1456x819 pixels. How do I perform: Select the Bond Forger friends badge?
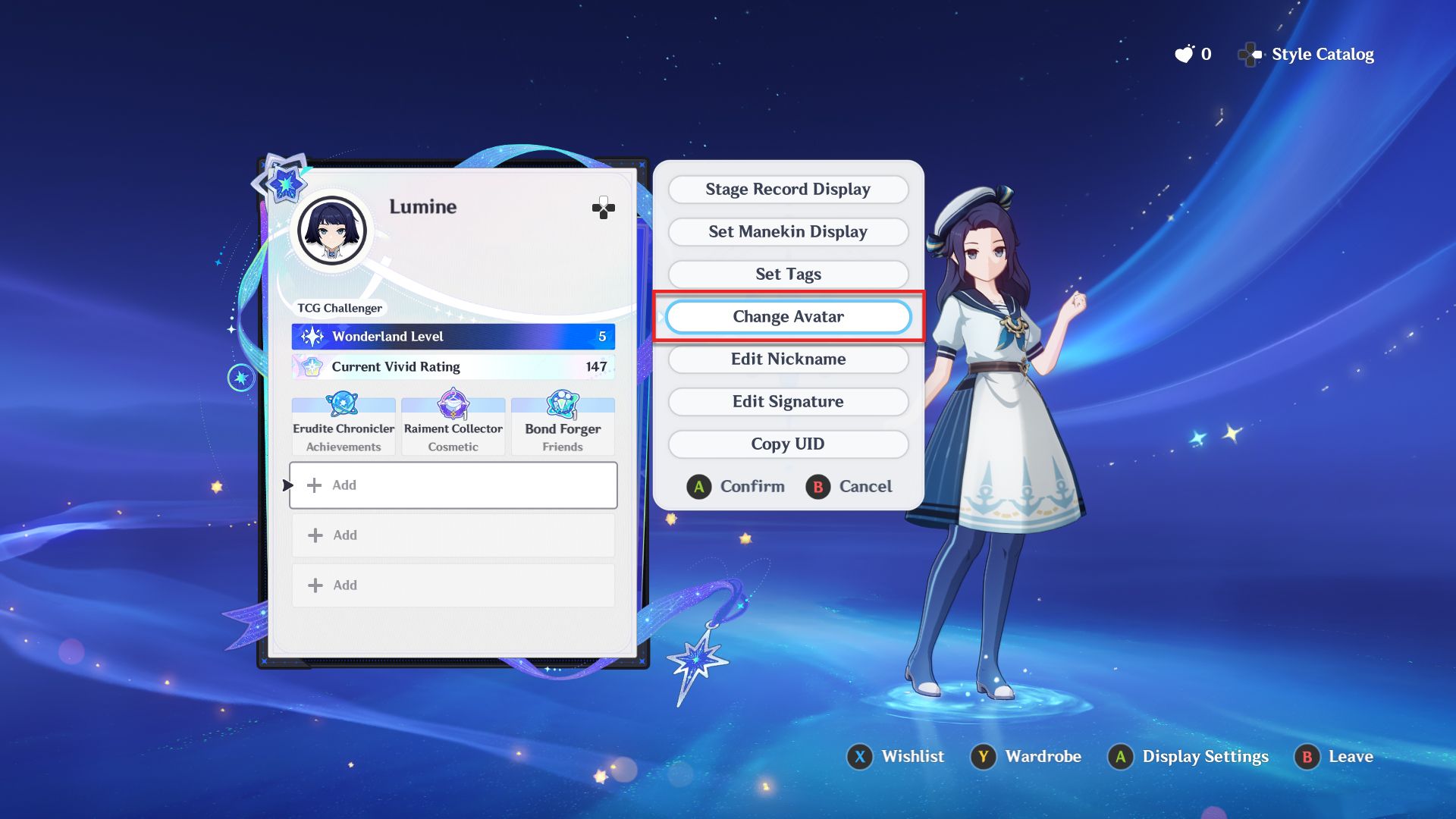click(563, 426)
